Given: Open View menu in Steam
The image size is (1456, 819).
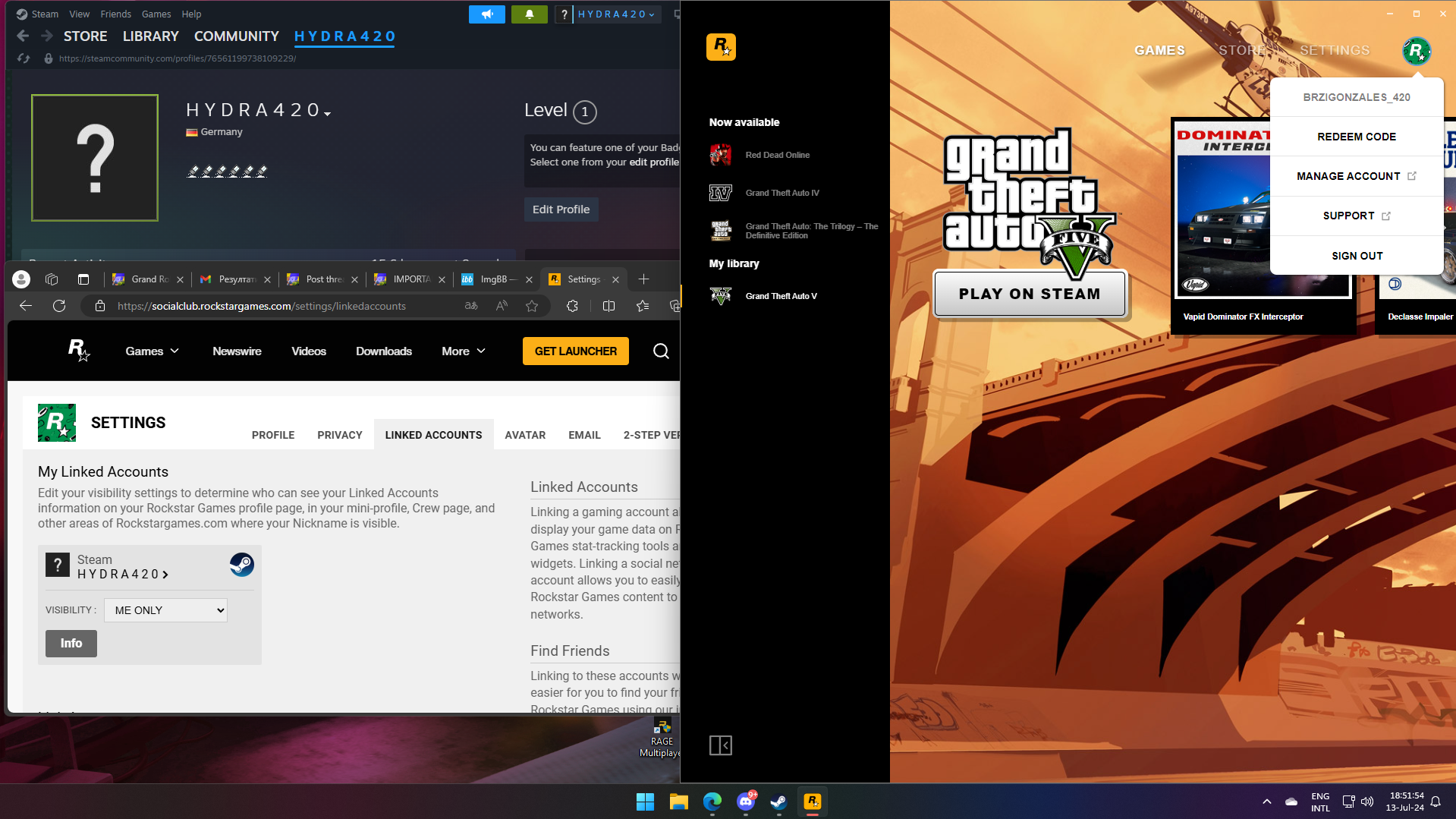Looking at the screenshot, I should pos(79,14).
